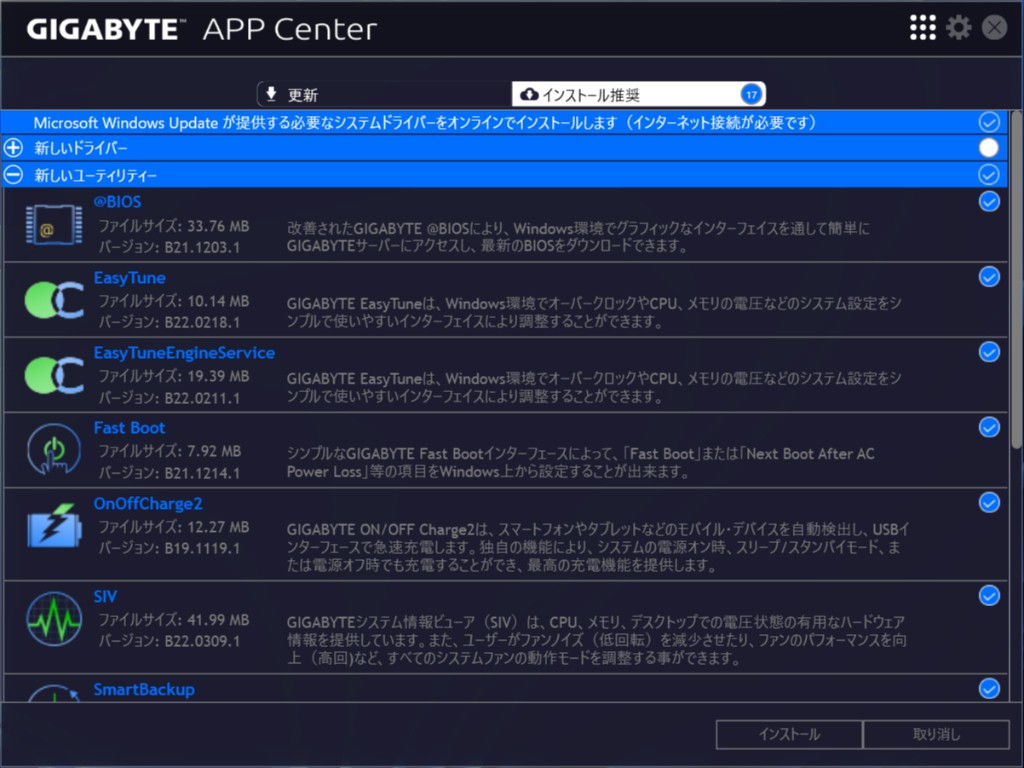Click the vertical scrollbar thumb
Image resolution: width=1024 pixels, height=768 pixels.
tap(1016, 280)
